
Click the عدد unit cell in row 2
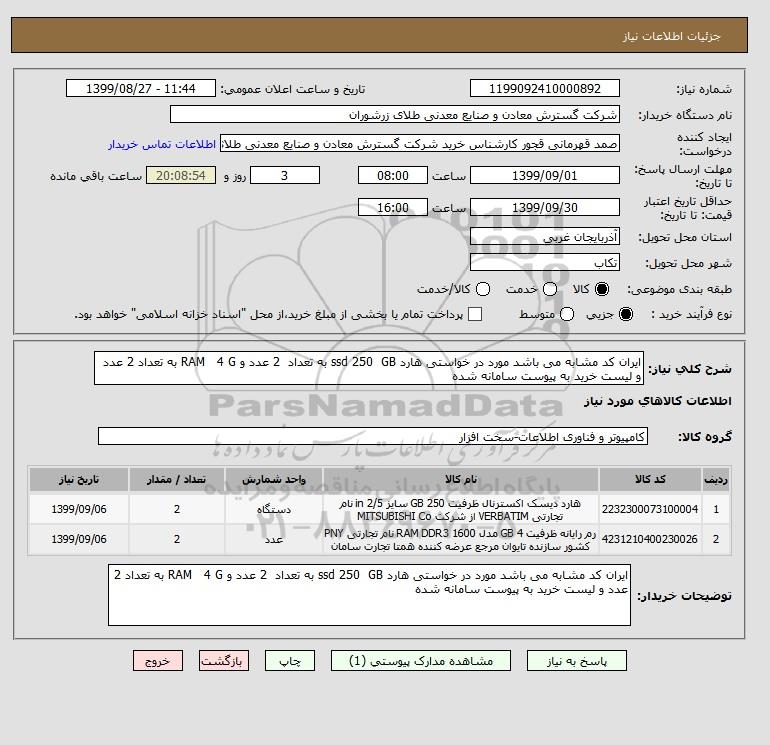point(274,539)
